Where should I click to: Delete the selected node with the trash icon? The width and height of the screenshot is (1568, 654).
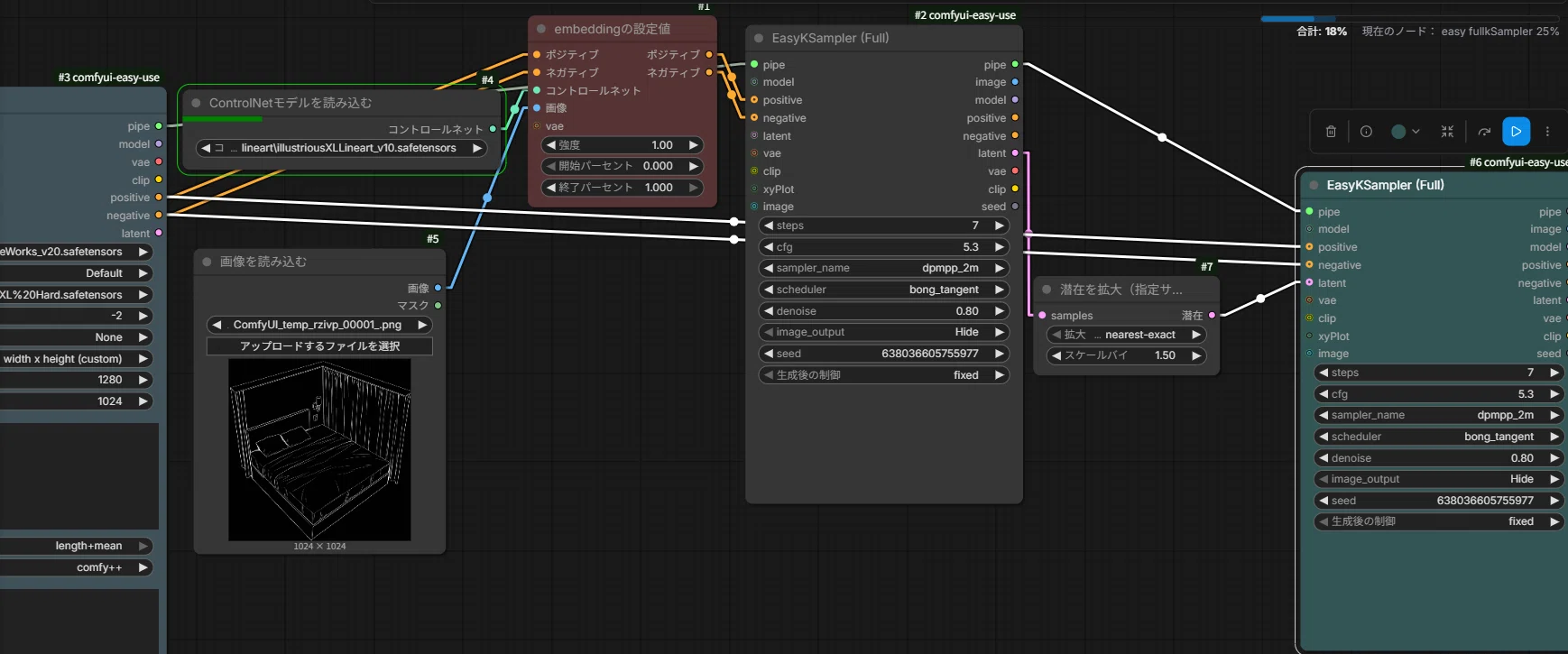[1331, 132]
